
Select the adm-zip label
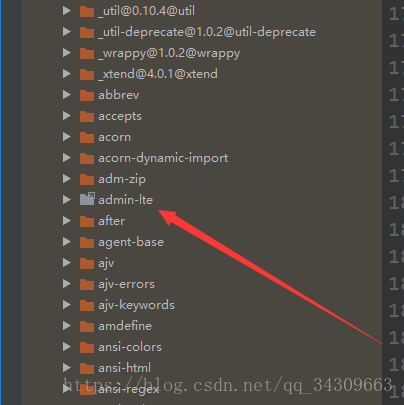point(122,180)
